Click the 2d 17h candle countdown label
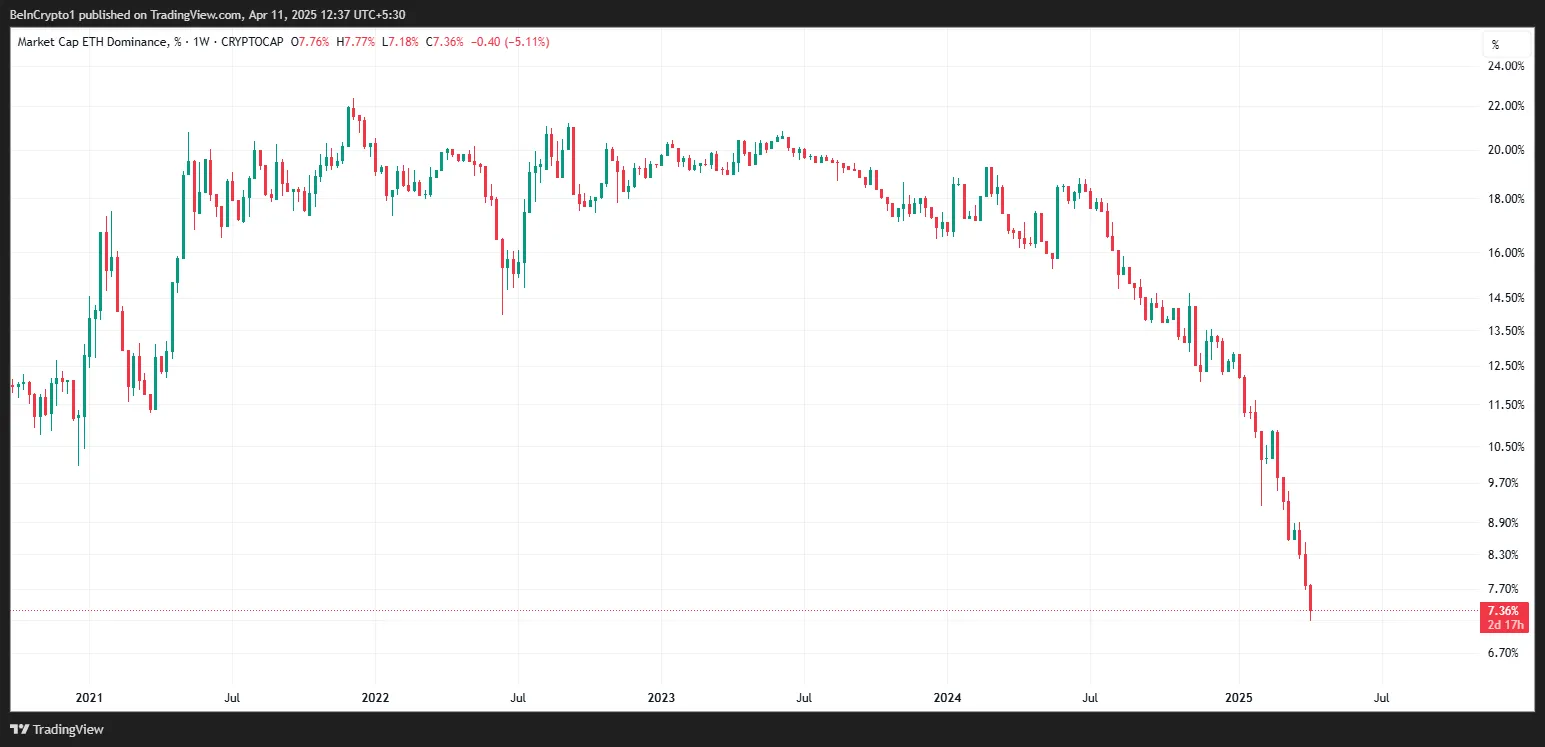Viewport: 1545px width, 747px height. [1504, 625]
